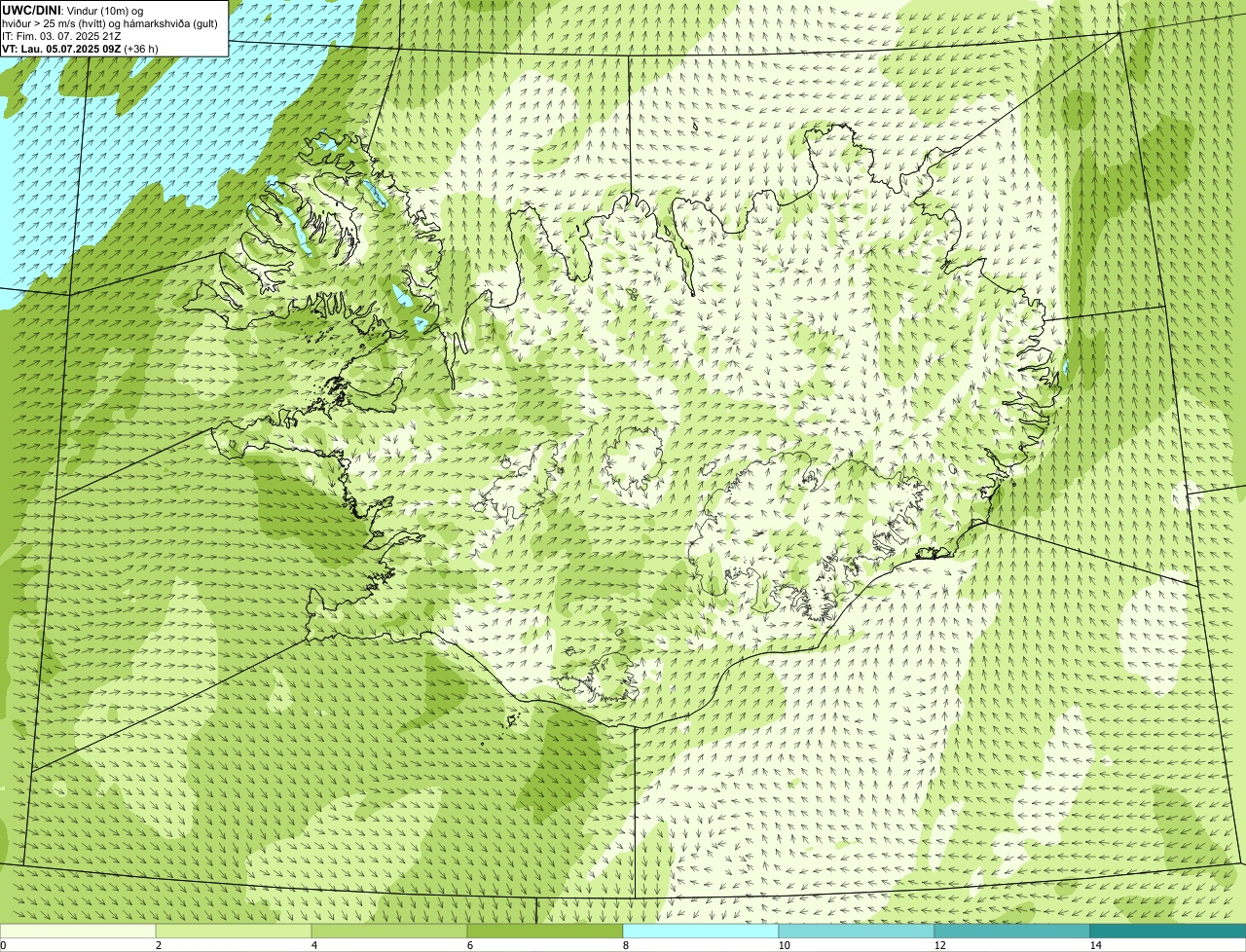The height and width of the screenshot is (952, 1246).
Task: Click the scale label "12"
Action: click(x=939, y=945)
